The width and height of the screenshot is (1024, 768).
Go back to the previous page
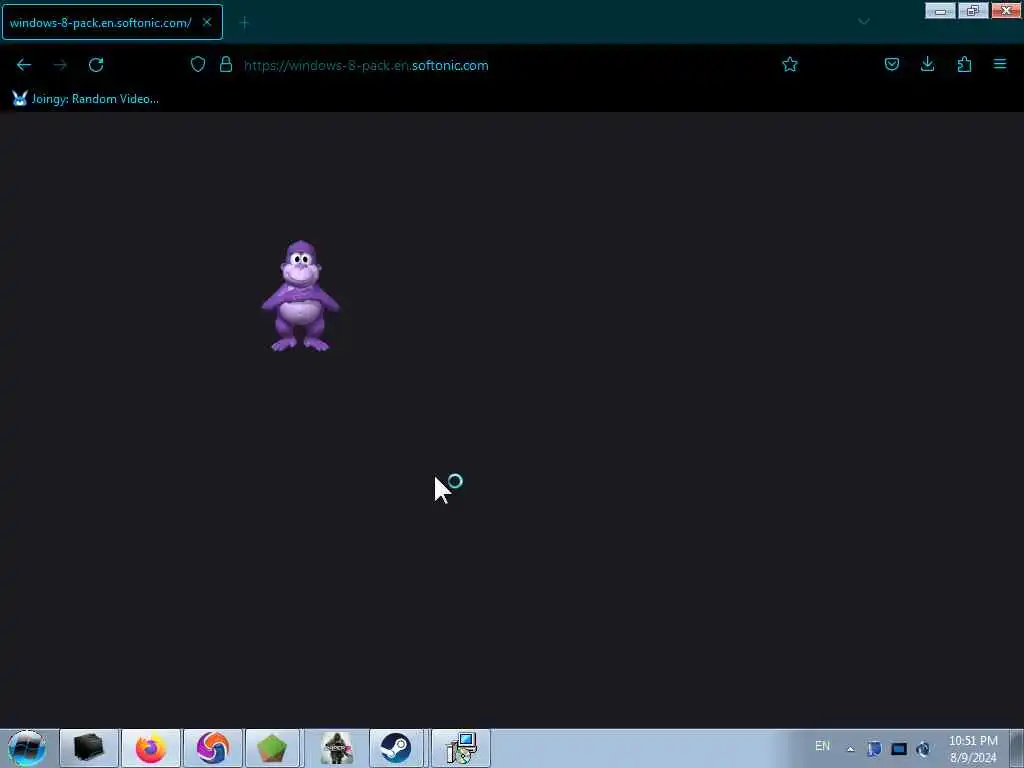[x=24, y=65]
